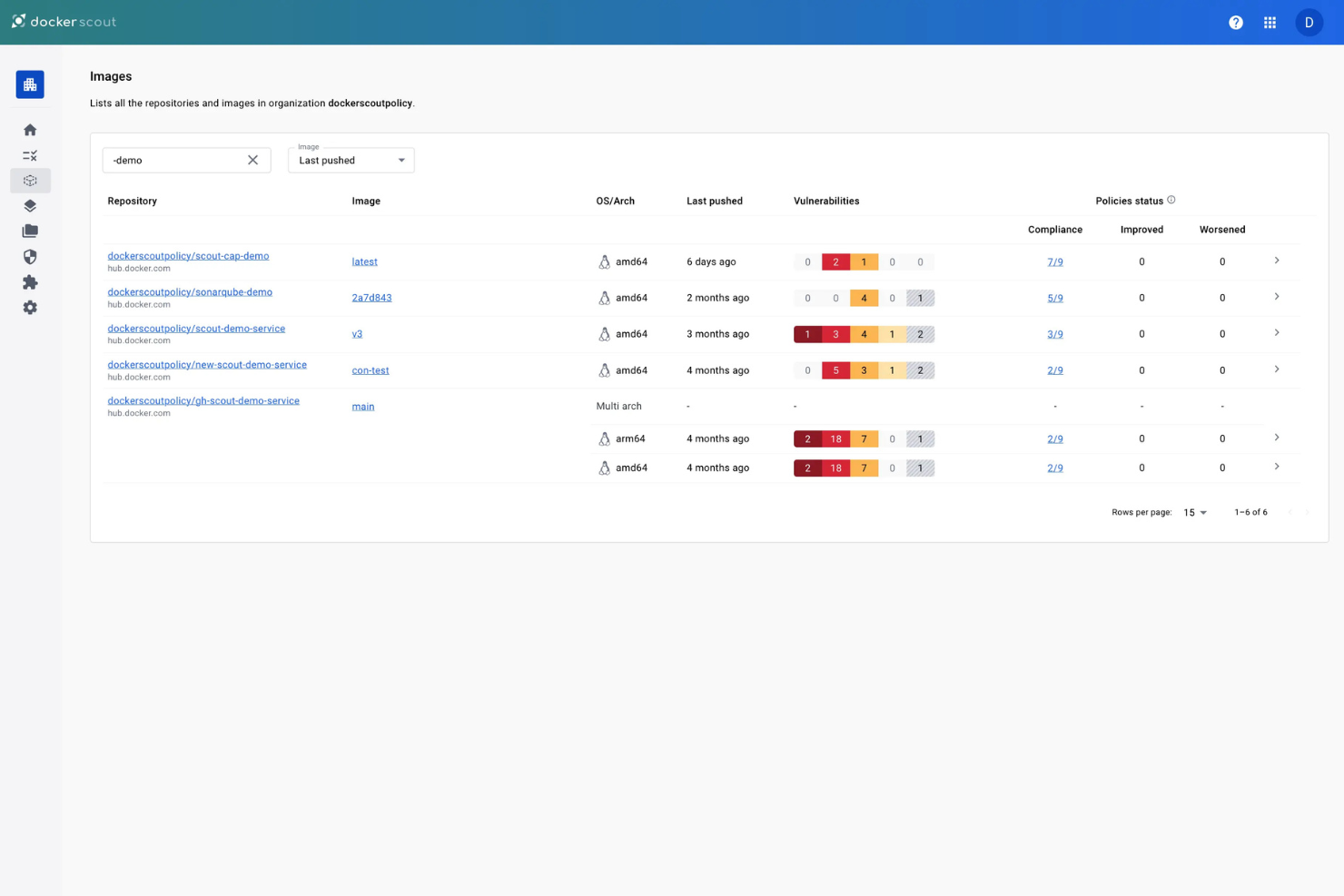Expand the row for scout-cap-demo latest image

(1277, 261)
